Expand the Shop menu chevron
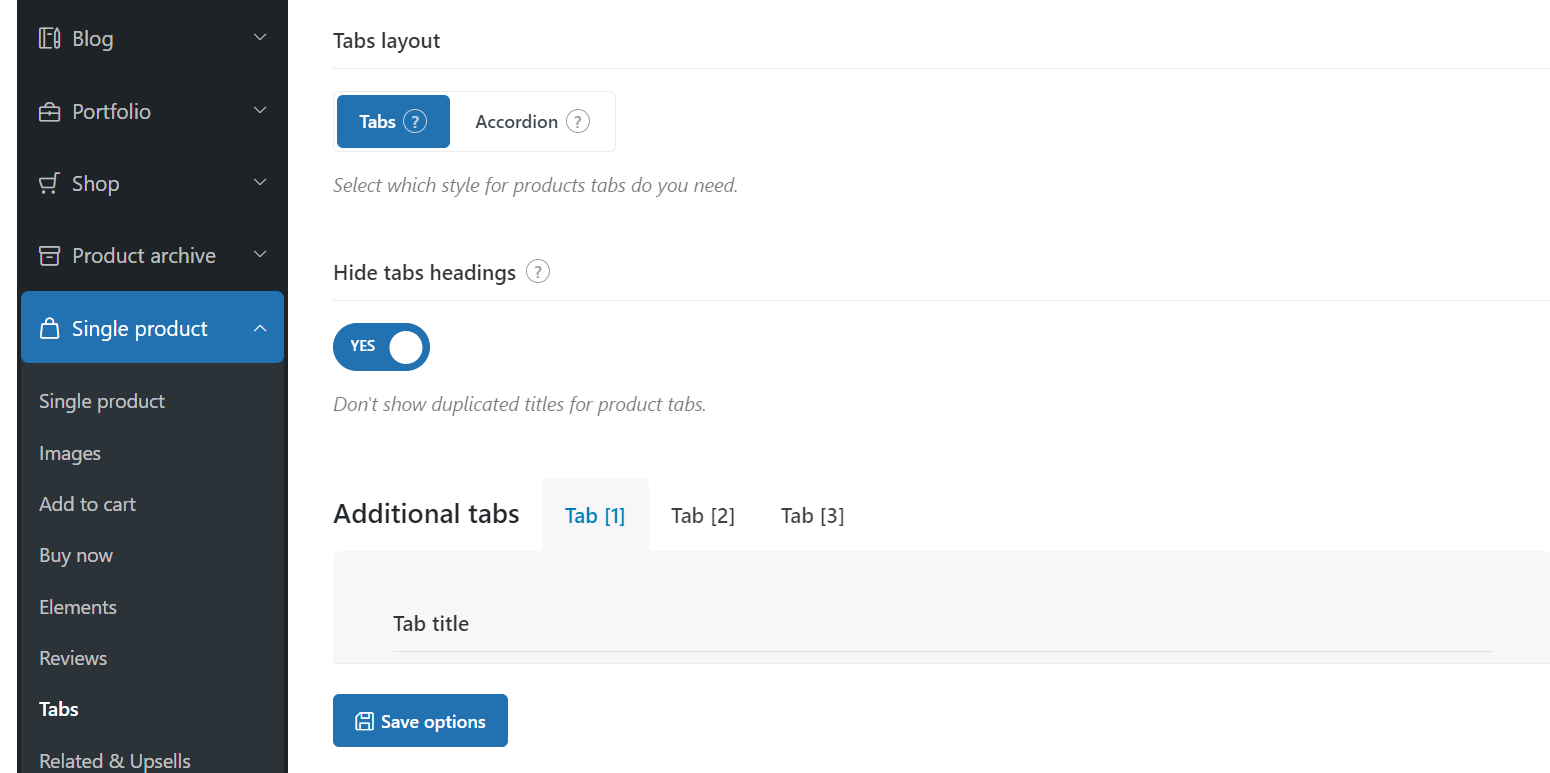1550x773 pixels. pyautogui.click(x=260, y=183)
